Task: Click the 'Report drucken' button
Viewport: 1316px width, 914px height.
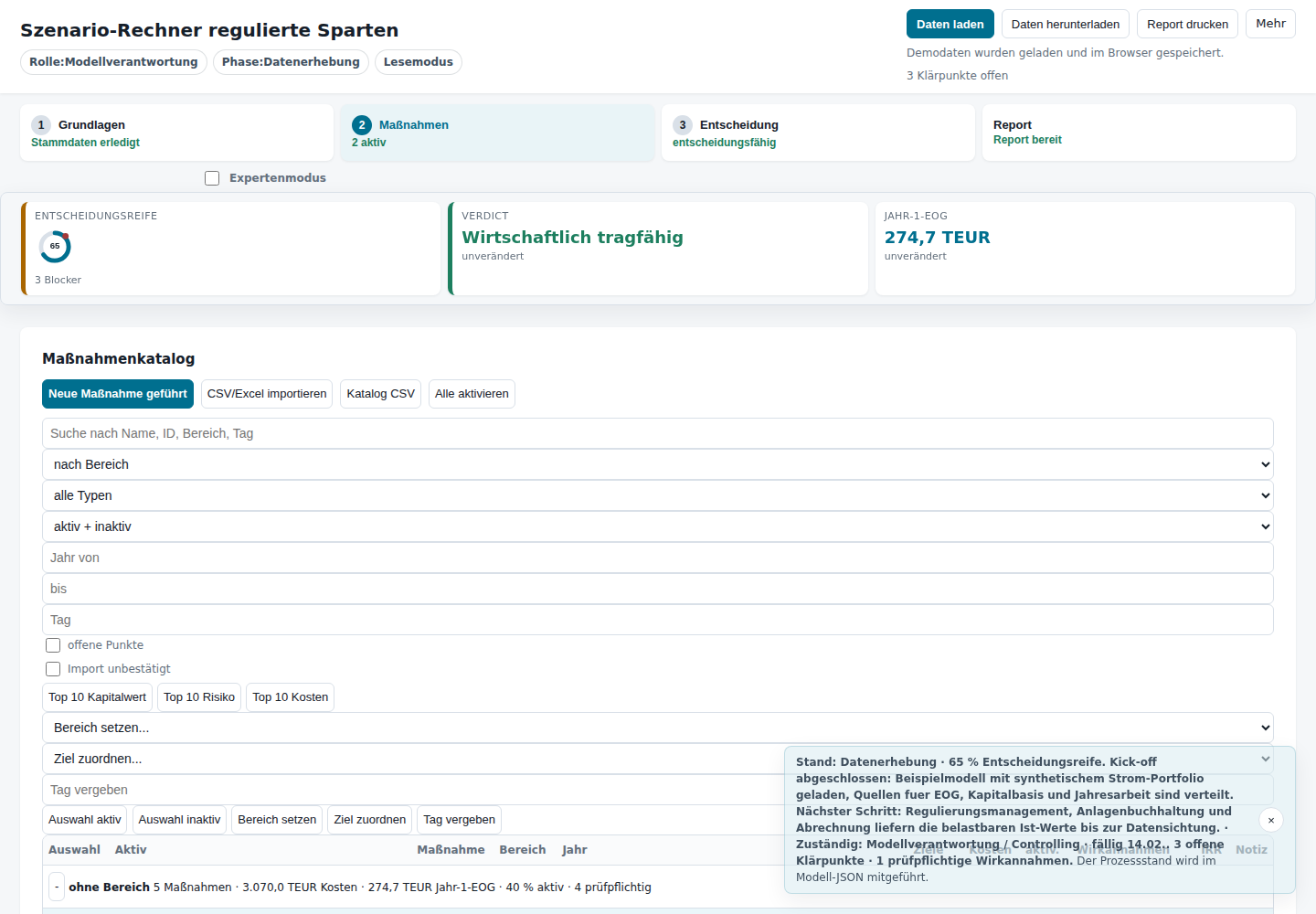Action: pos(1187,24)
